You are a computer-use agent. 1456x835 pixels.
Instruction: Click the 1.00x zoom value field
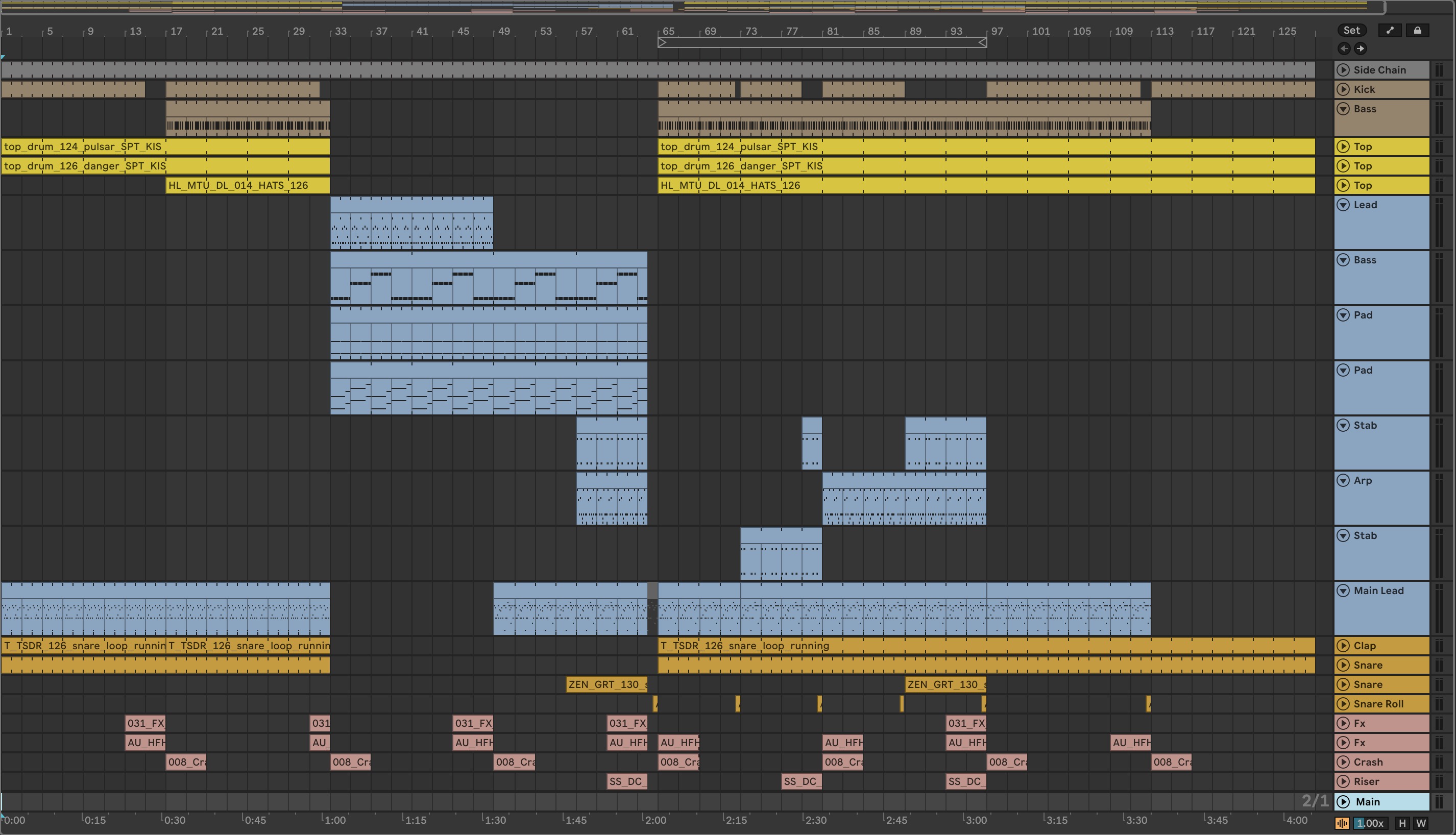[x=1370, y=823]
